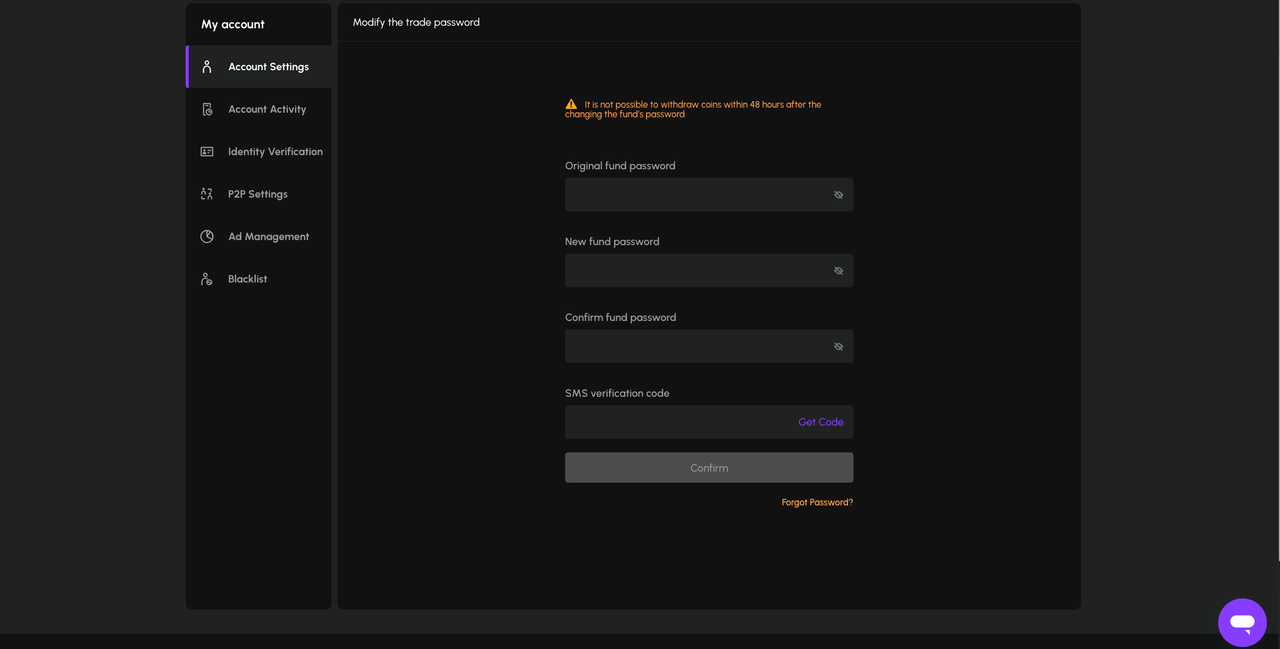Go to Identity Verification section

click(258, 152)
